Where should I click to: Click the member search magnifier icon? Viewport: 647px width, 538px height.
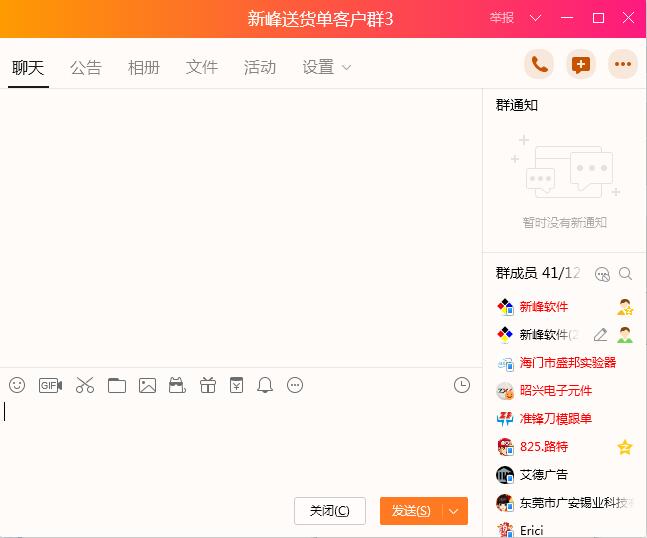[x=626, y=274]
